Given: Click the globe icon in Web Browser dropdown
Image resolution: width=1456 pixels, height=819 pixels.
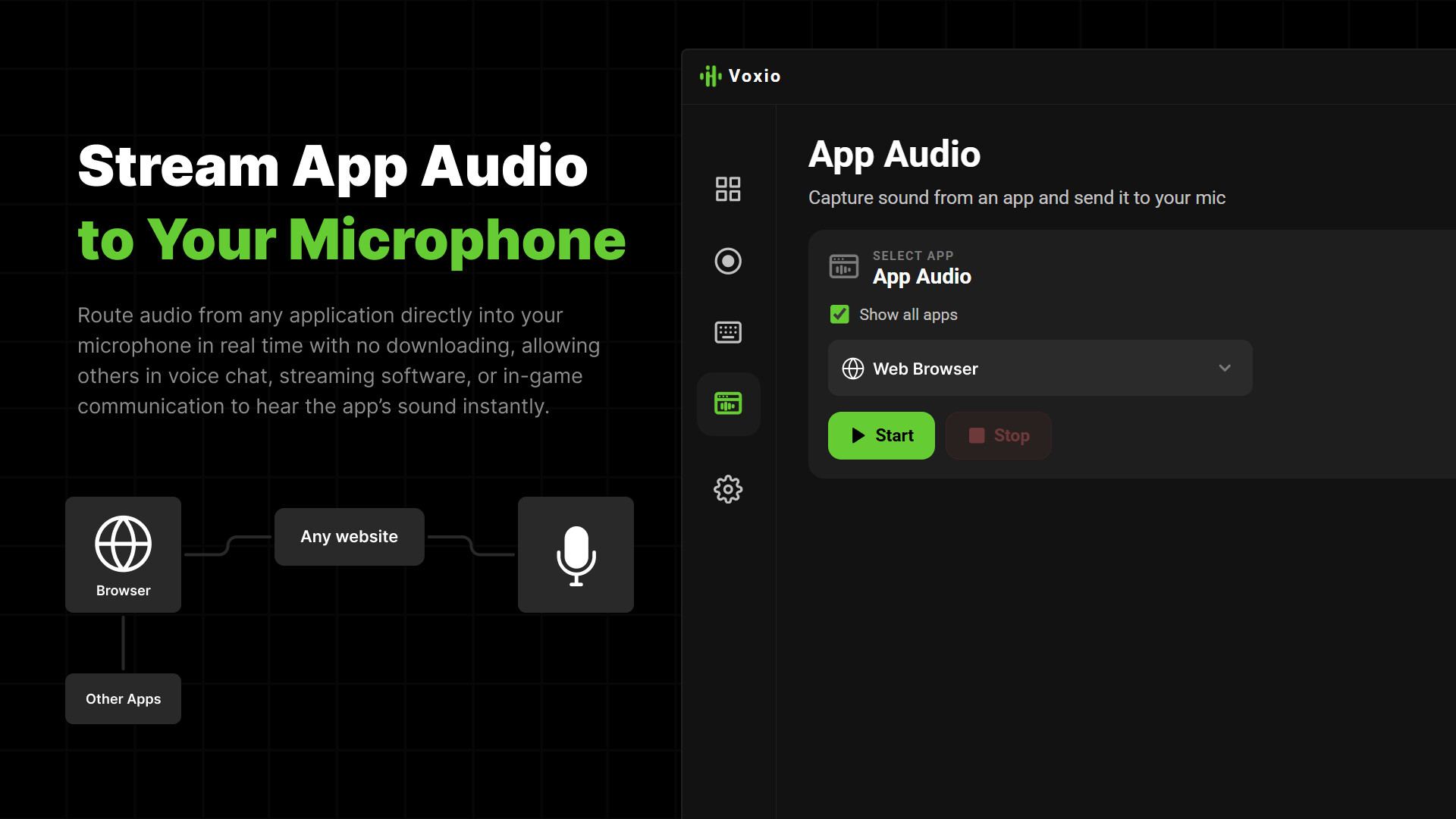Looking at the screenshot, I should (x=853, y=369).
